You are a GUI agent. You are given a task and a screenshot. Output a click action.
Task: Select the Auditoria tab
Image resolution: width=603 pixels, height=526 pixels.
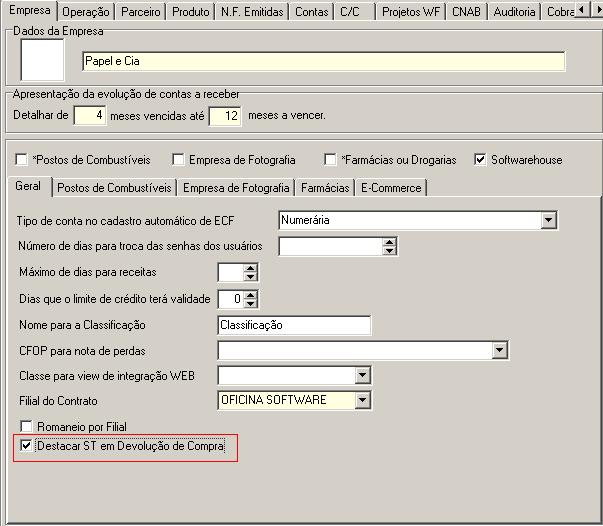click(x=514, y=12)
